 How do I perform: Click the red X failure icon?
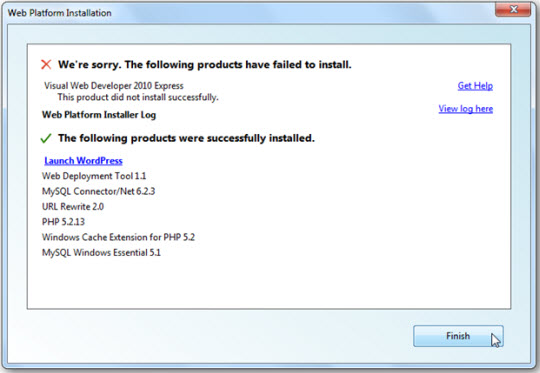click(46, 64)
